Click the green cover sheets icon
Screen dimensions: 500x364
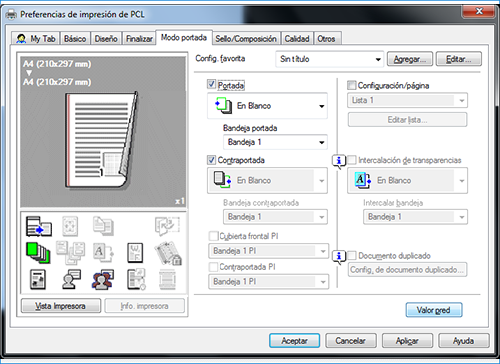[x=38, y=253]
